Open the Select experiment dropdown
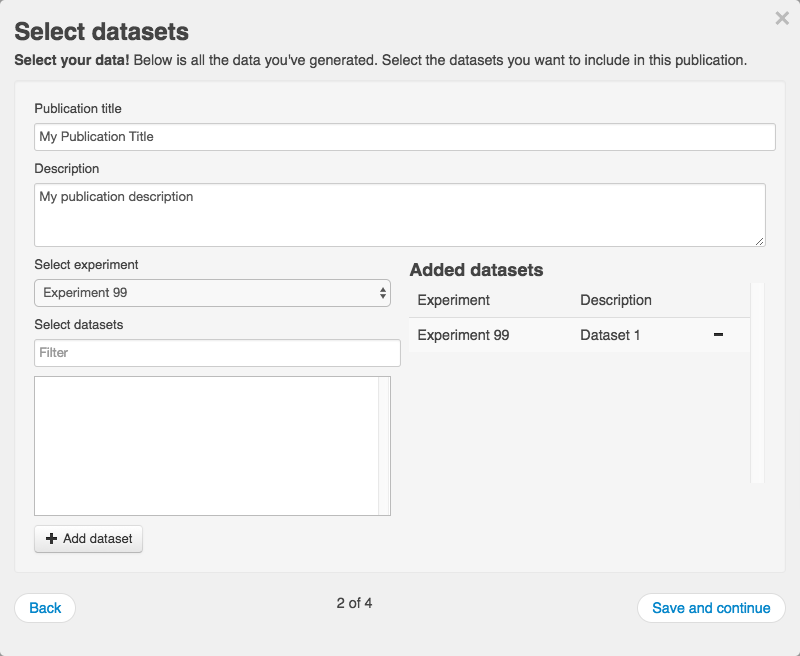This screenshot has width=800, height=656. point(212,293)
